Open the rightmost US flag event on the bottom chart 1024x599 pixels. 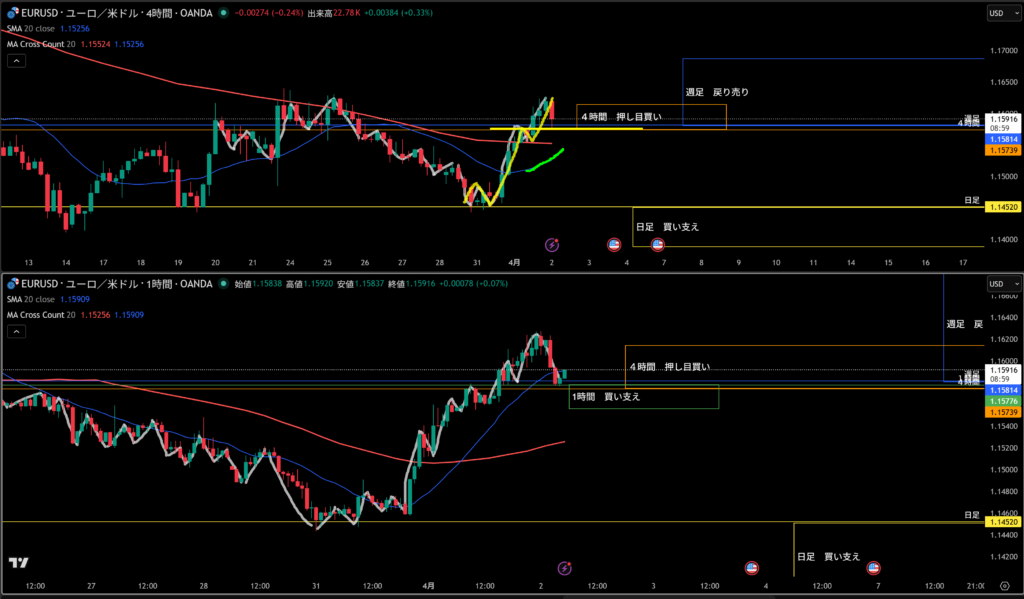coord(873,567)
